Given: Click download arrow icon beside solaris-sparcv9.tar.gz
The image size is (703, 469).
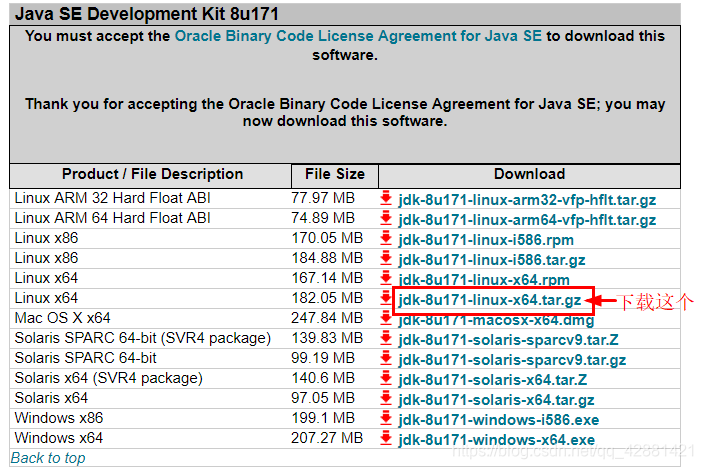Looking at the screenshot, I should (x=386, y=358).
